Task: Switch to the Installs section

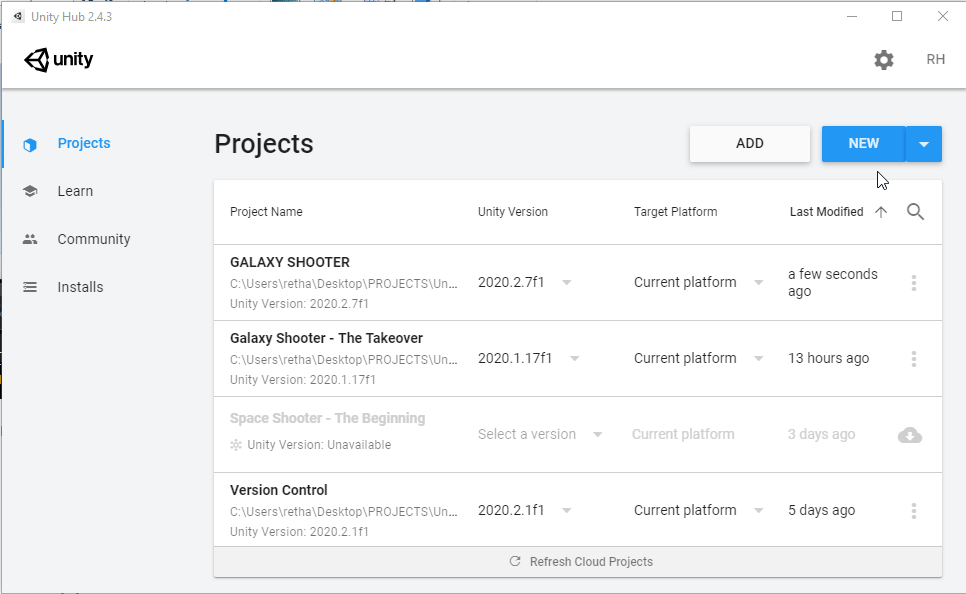Action: (80, 287)
